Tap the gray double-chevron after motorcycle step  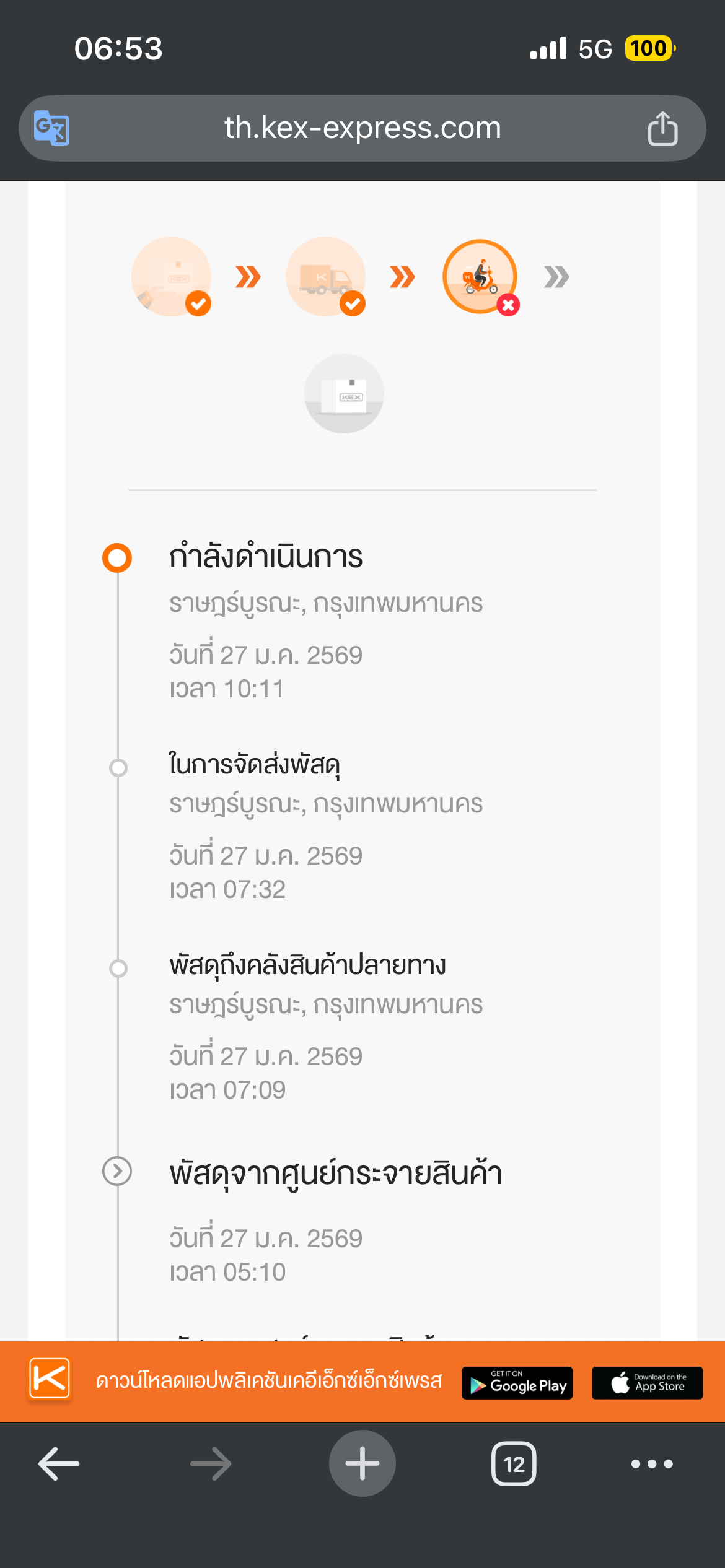click(556, 277)
